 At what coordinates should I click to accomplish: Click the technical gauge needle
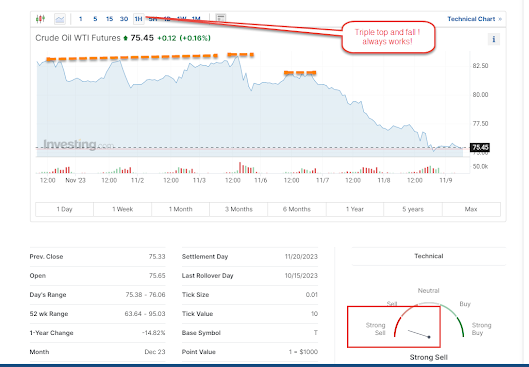point(419,334)
